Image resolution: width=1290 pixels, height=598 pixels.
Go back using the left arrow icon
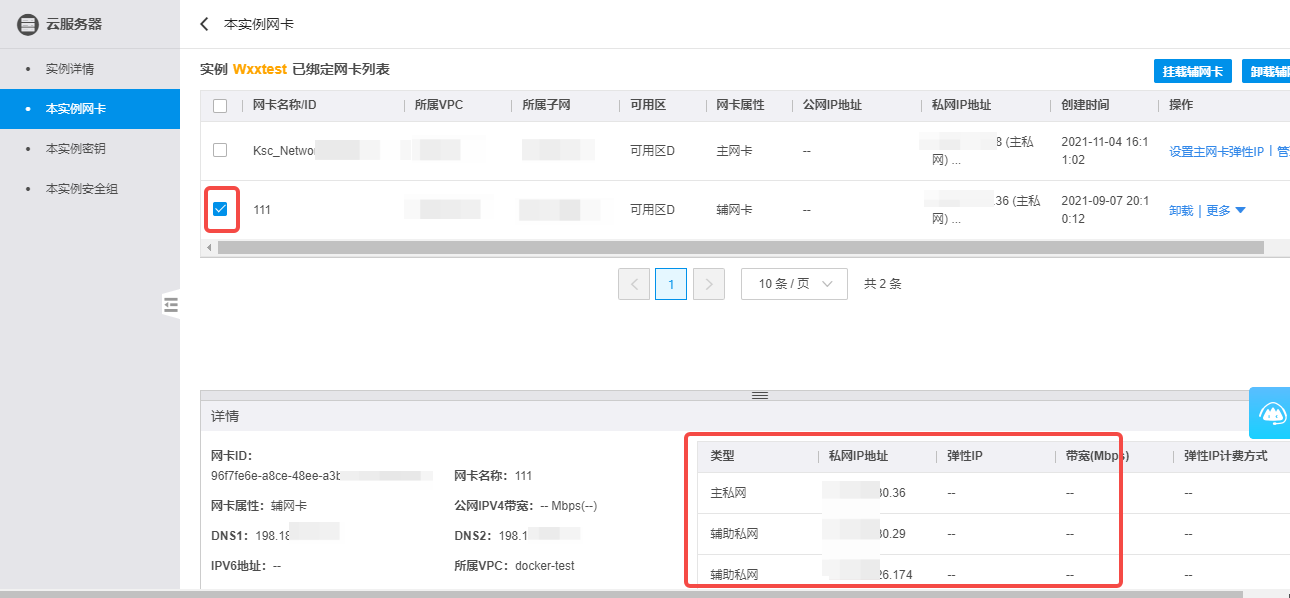[205, 24]
